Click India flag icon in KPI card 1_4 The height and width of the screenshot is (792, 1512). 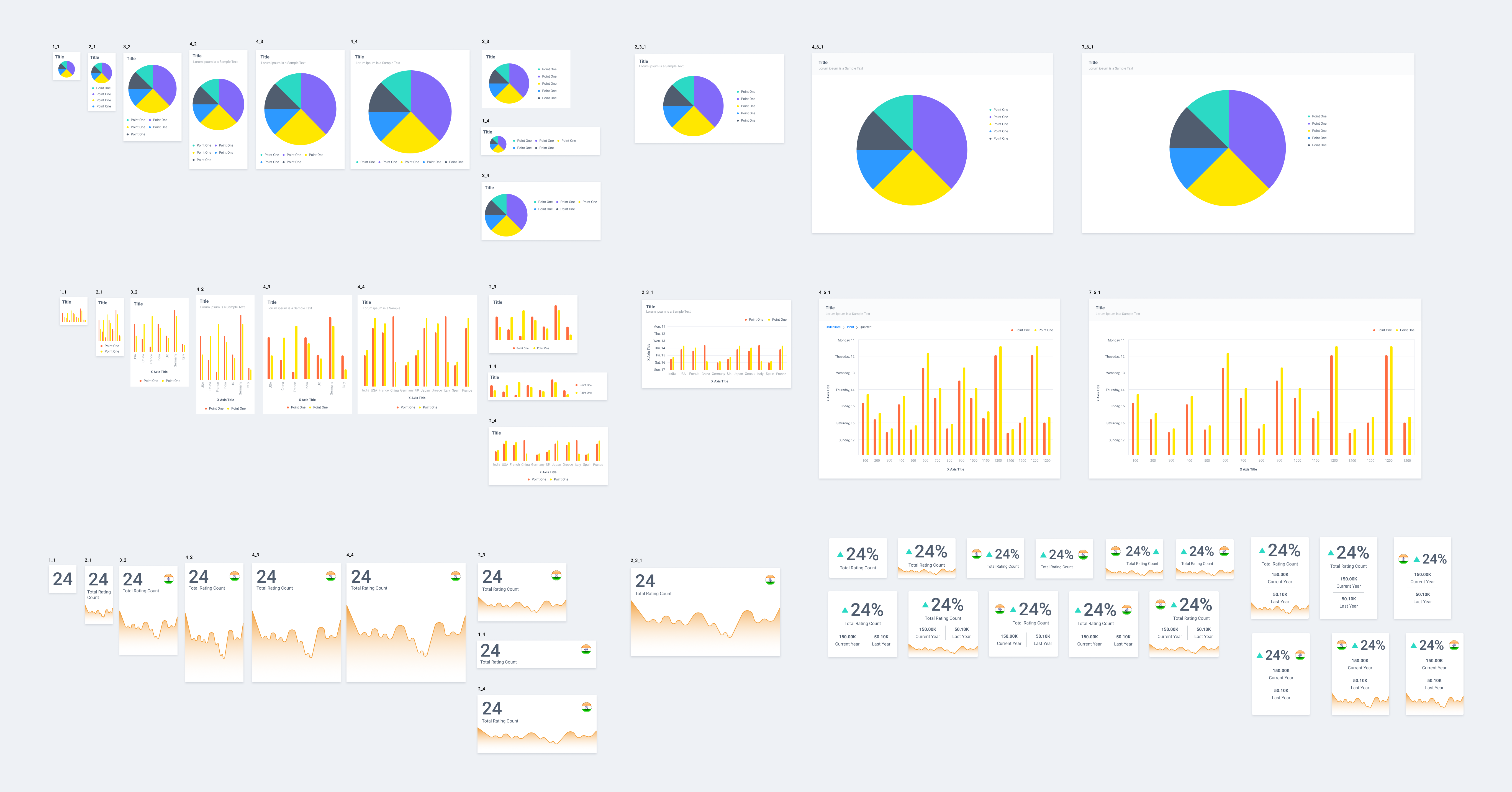586,649
